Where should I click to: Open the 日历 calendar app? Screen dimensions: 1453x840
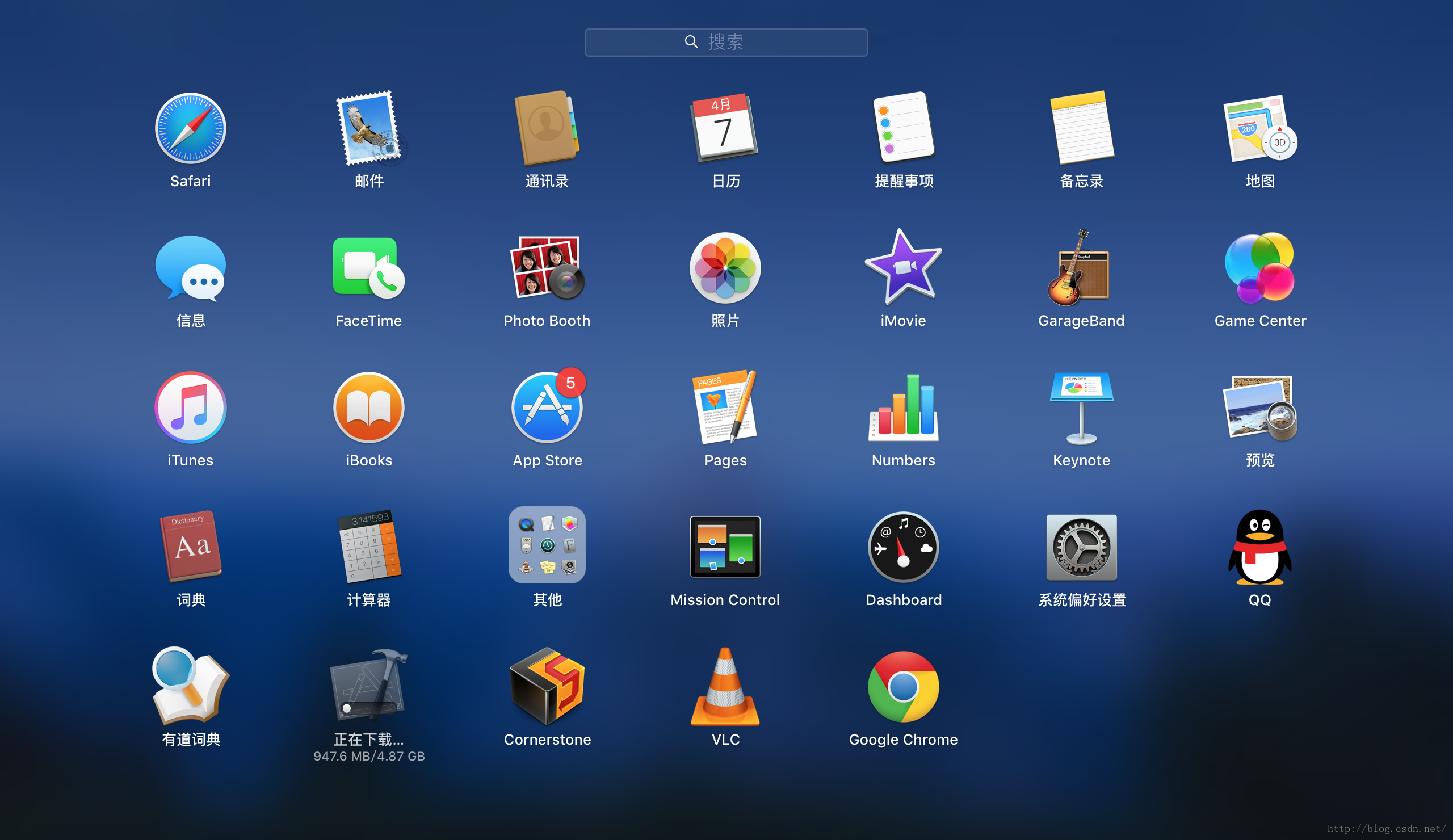pos(725,128)
